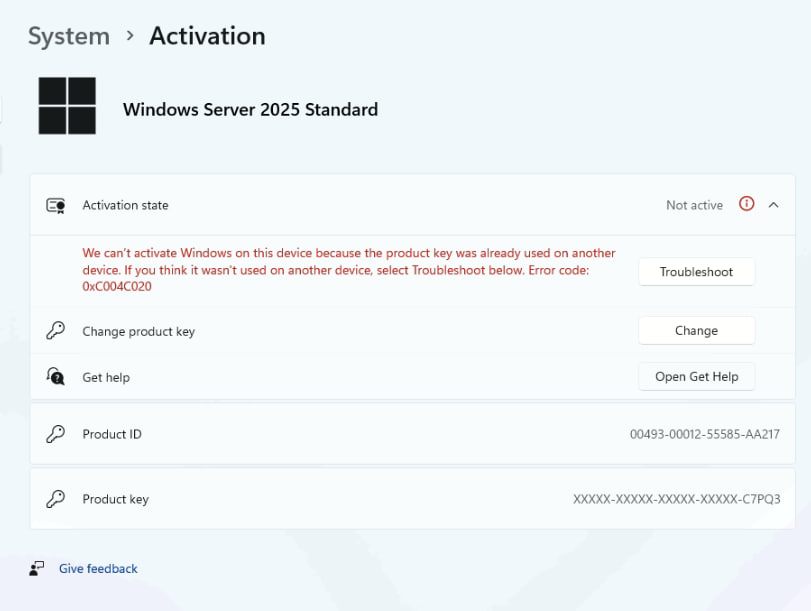The height and width of the screenshot is (611, 811).
Task: Click the Product ID key icon
Action: click(56, 434)
